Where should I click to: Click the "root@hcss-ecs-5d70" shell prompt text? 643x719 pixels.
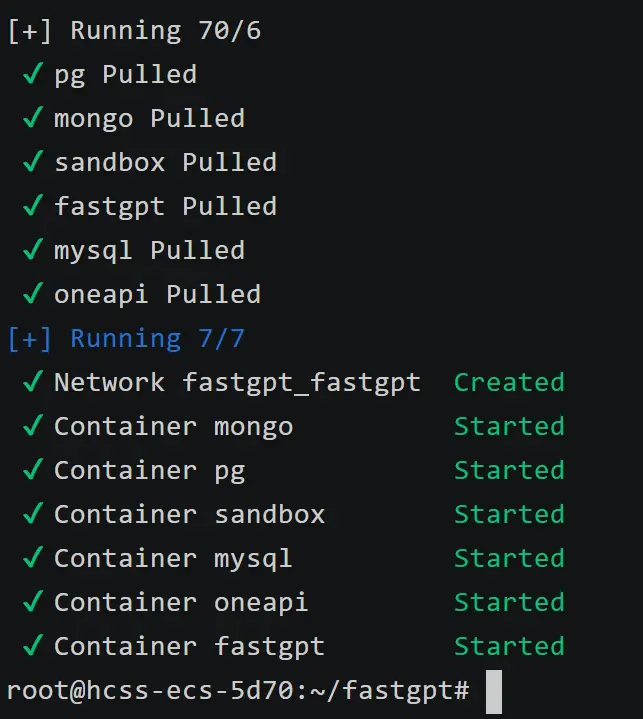(x=118, y=690)
